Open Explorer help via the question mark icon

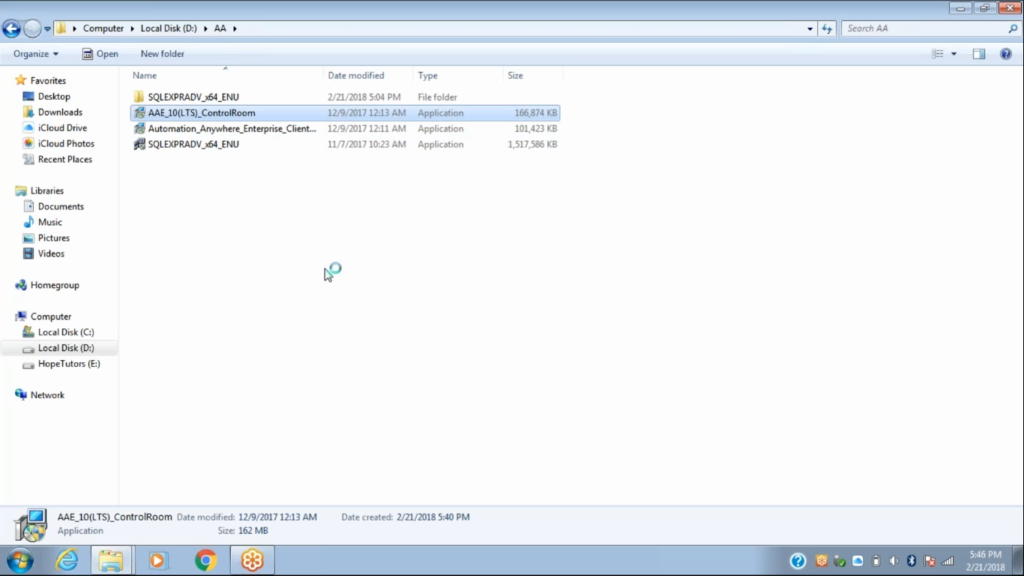pyautogui.click(x=1004, y=54)
